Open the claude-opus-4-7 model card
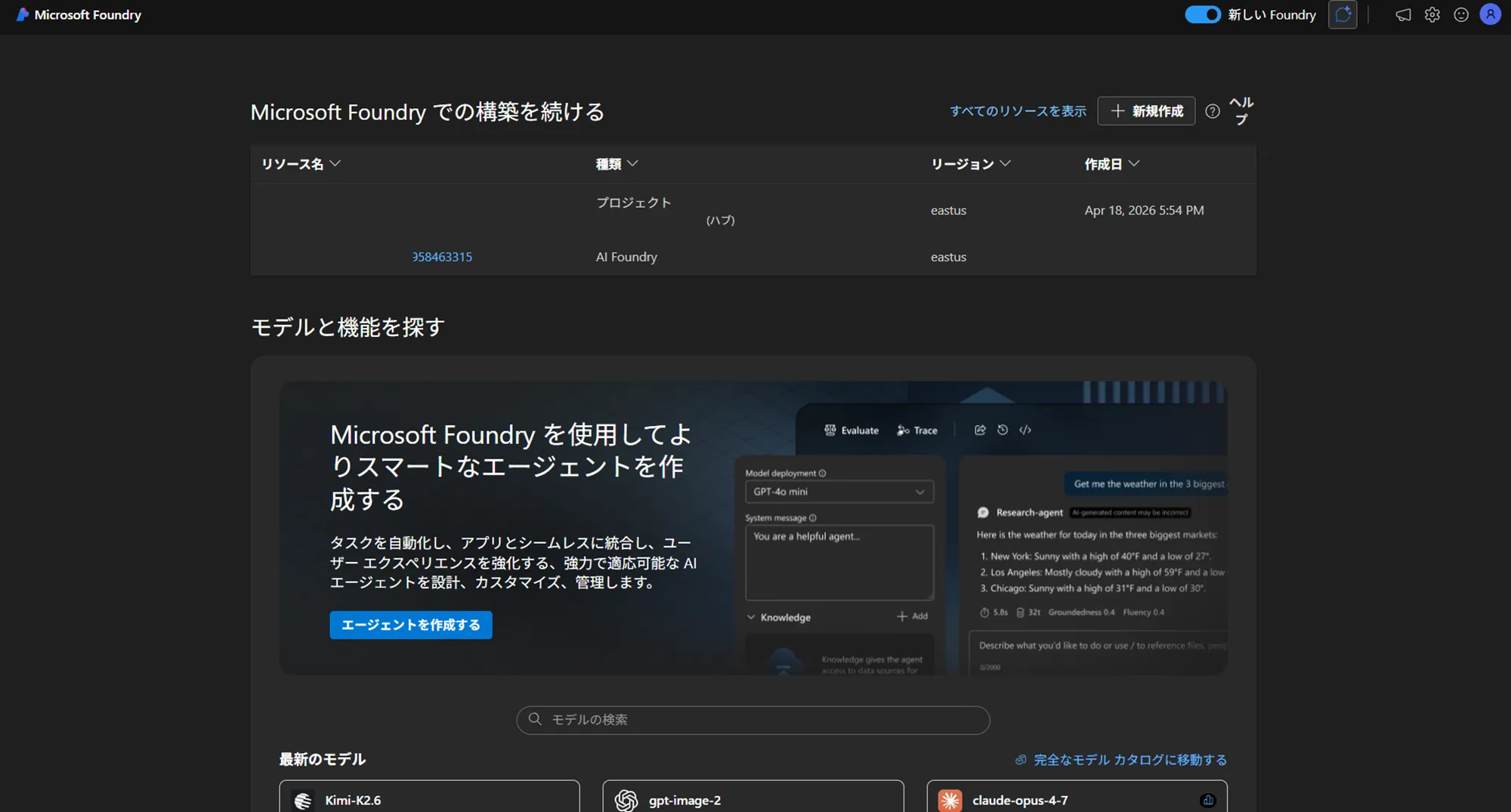Image resolution: width=1511 pixels, height=812 pixels. tap(1077, 797)
